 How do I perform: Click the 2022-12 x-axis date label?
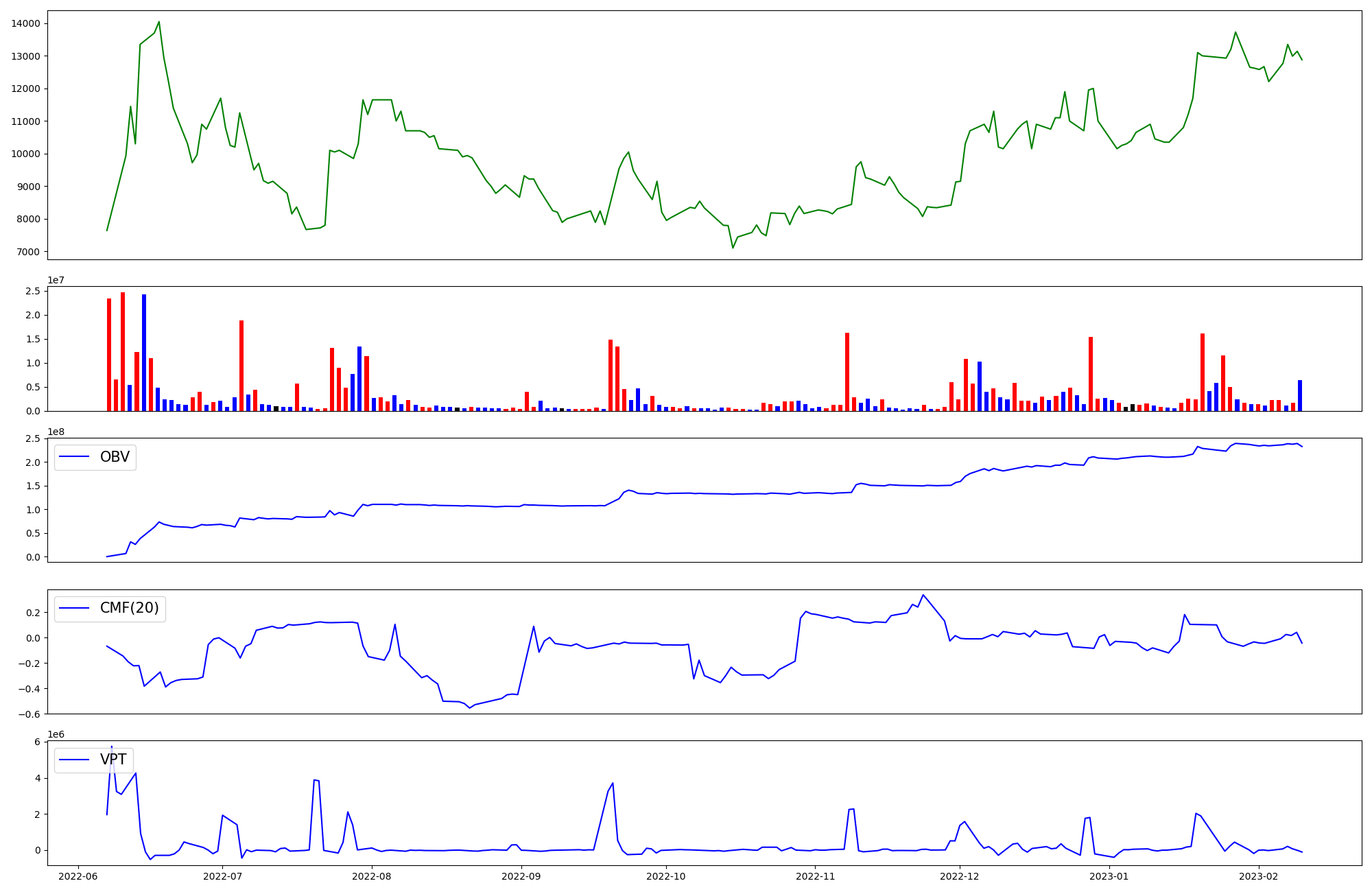tap(959, 876)
